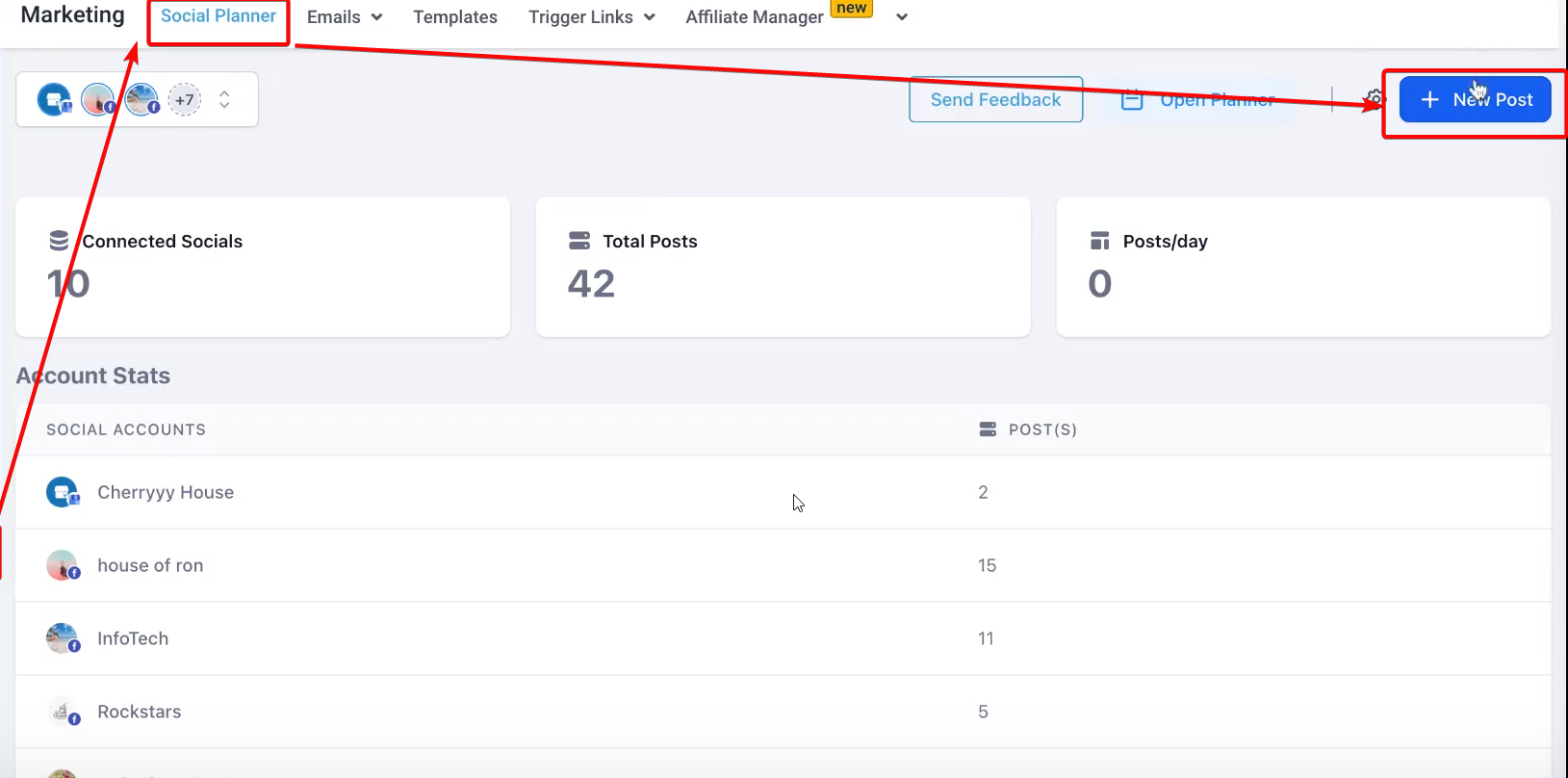Image resolution: width=1568 pixels, height=778 pixels.
Task: Click the Total Posts label
Action: coord(650,242)
